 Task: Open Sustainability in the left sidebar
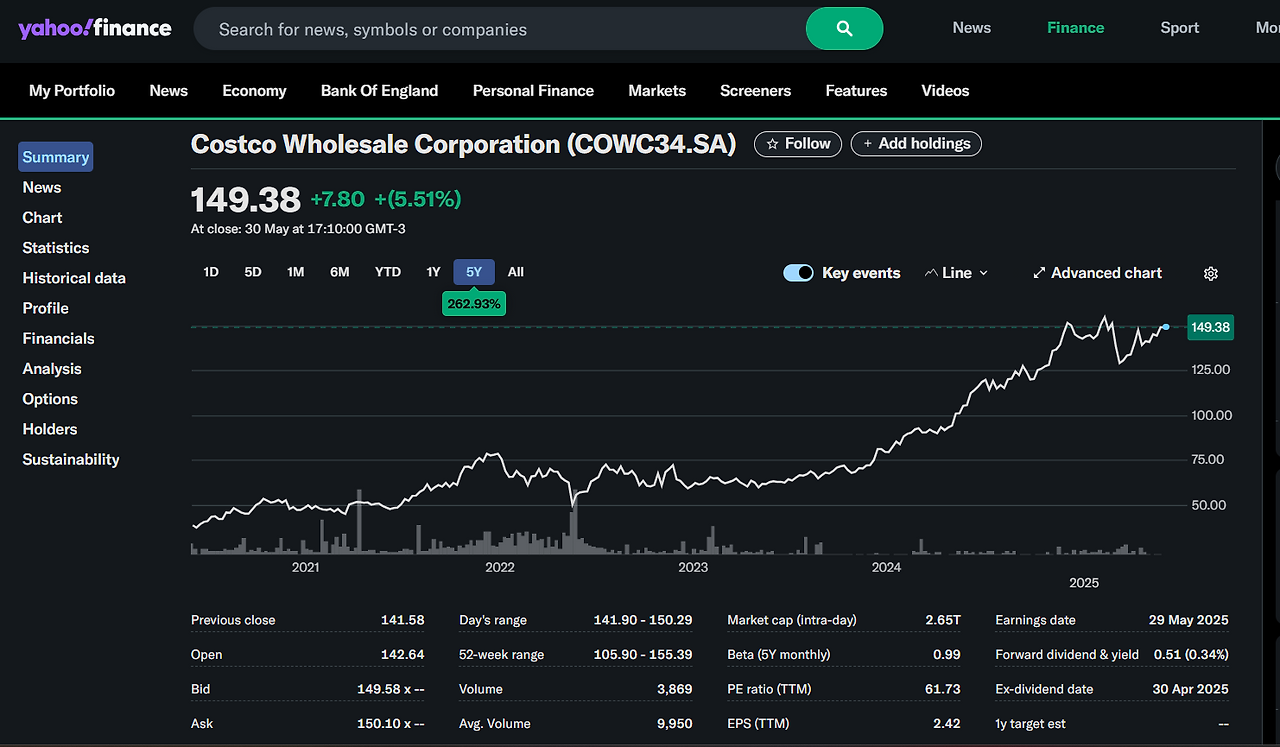tap(71, 459)
